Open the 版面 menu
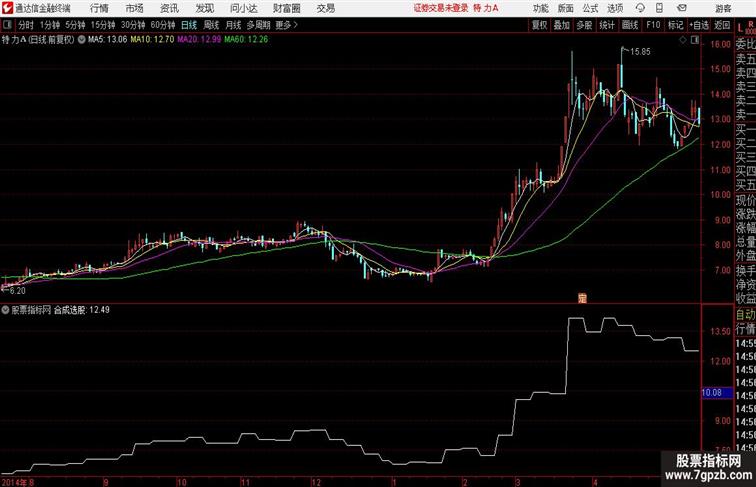The width and height of the screenshot is (756, 487). [x=566, y=8]
